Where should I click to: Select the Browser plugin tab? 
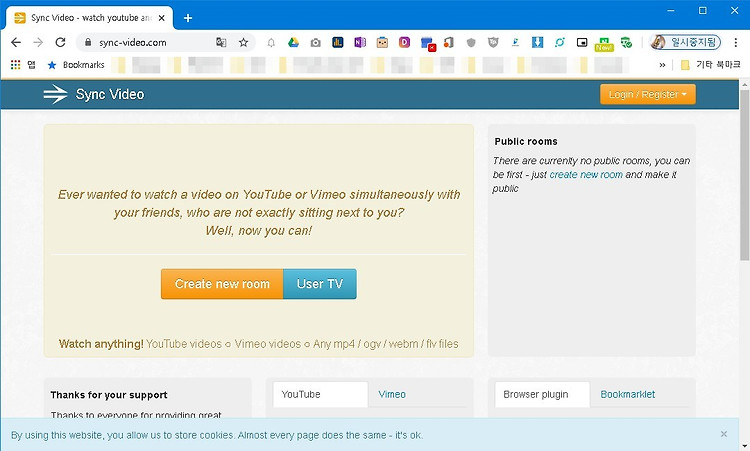click(x=542, y=395)
